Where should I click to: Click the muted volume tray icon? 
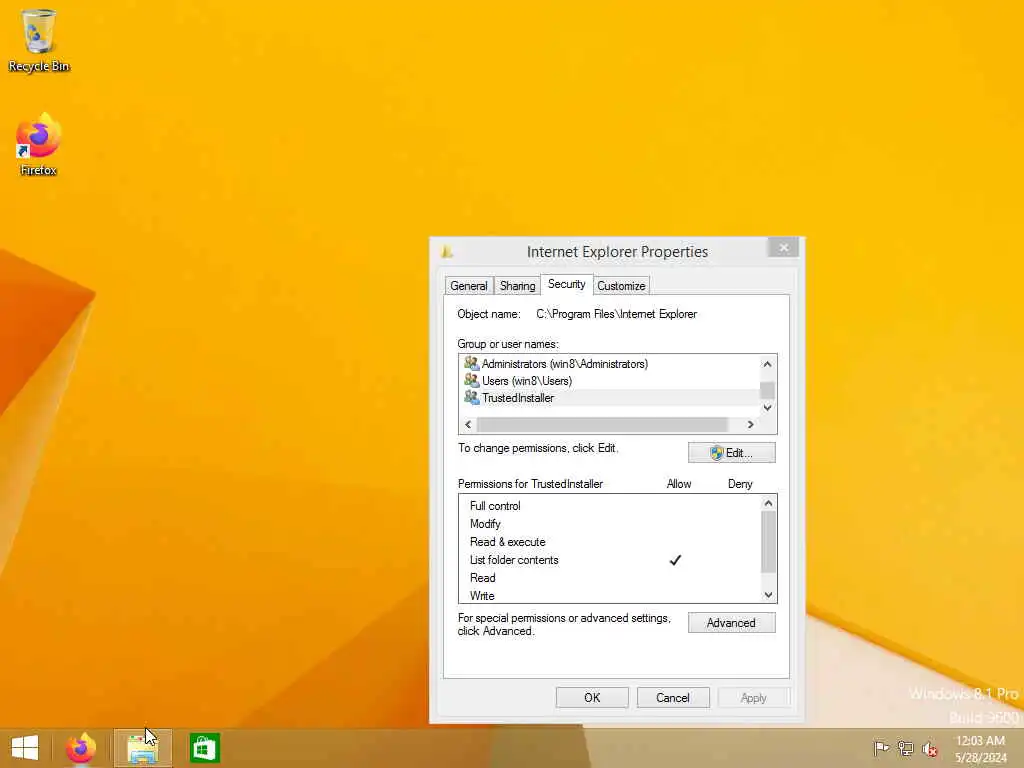click(x=930, y=749)
